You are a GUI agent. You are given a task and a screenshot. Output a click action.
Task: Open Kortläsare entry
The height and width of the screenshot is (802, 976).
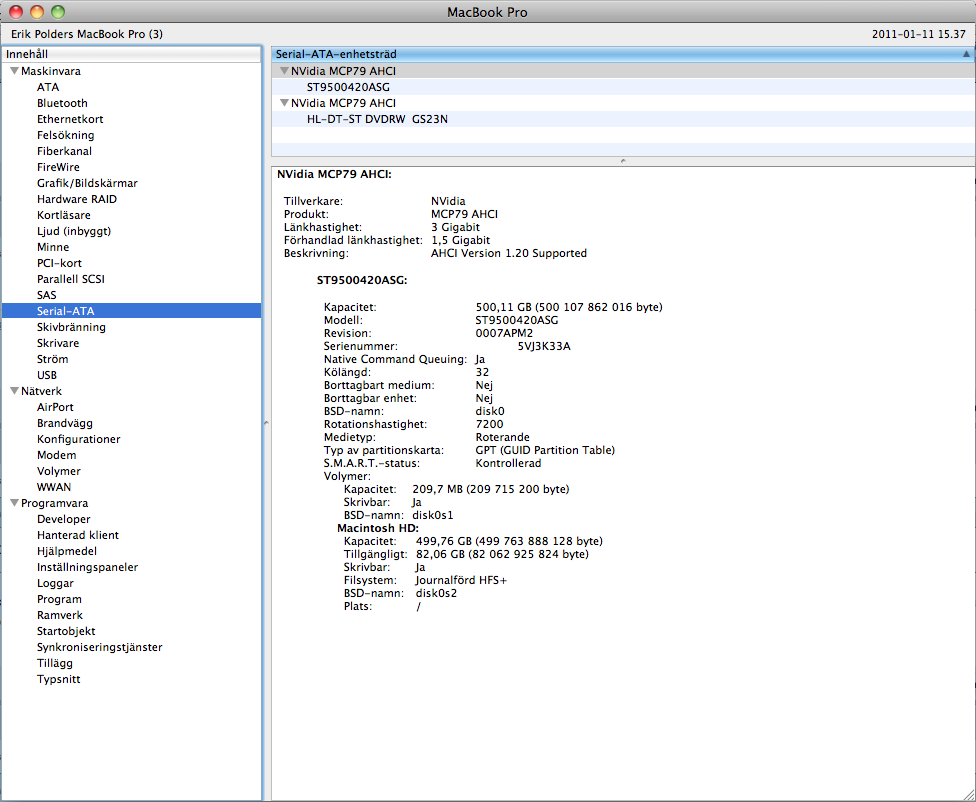63,215
